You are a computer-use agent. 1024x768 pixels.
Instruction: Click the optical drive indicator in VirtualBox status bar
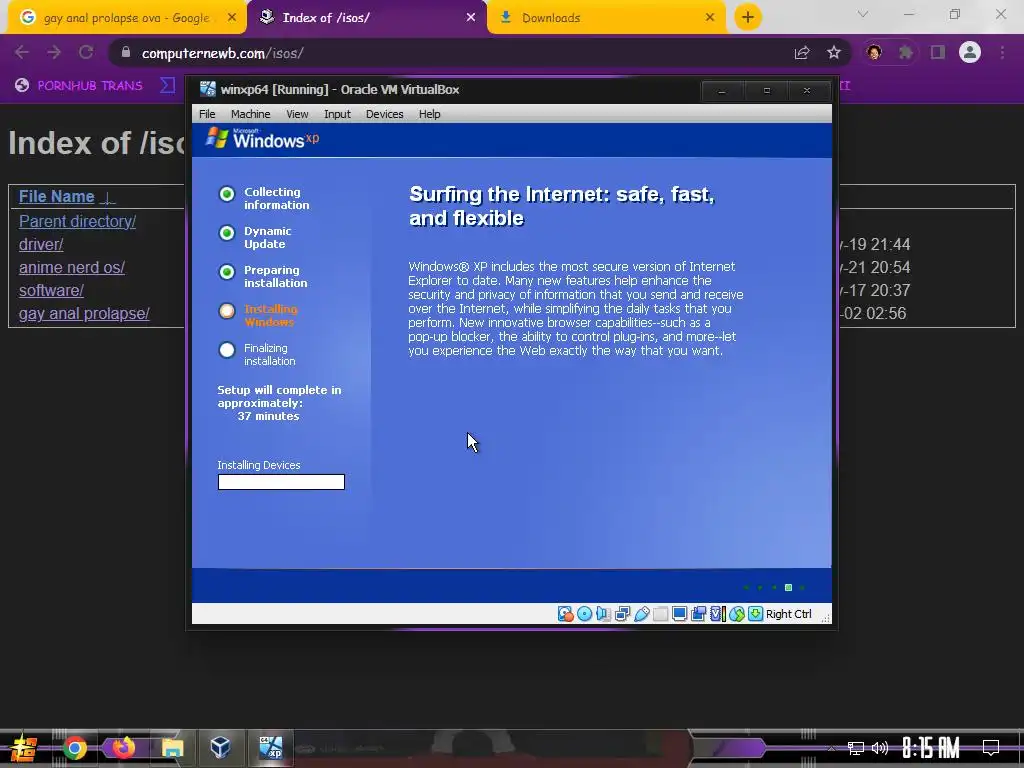(x=584, y=614)
